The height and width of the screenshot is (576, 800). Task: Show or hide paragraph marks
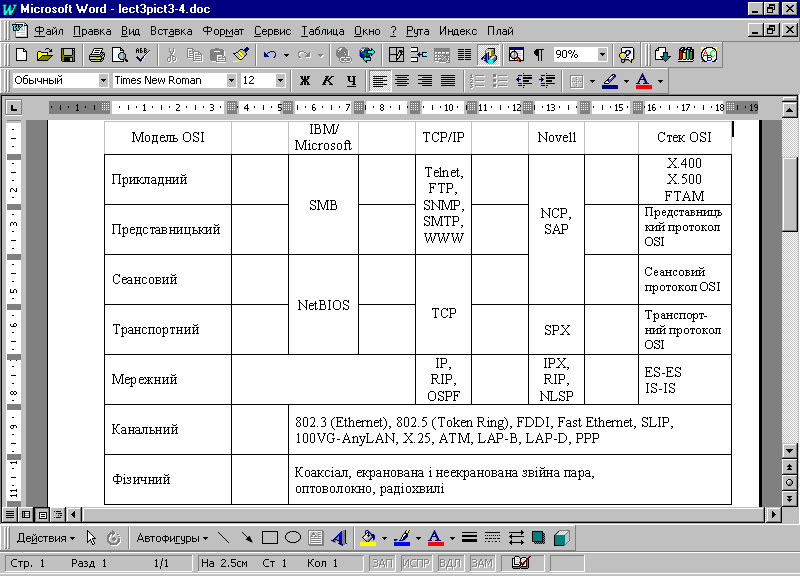tap(539, 55)
